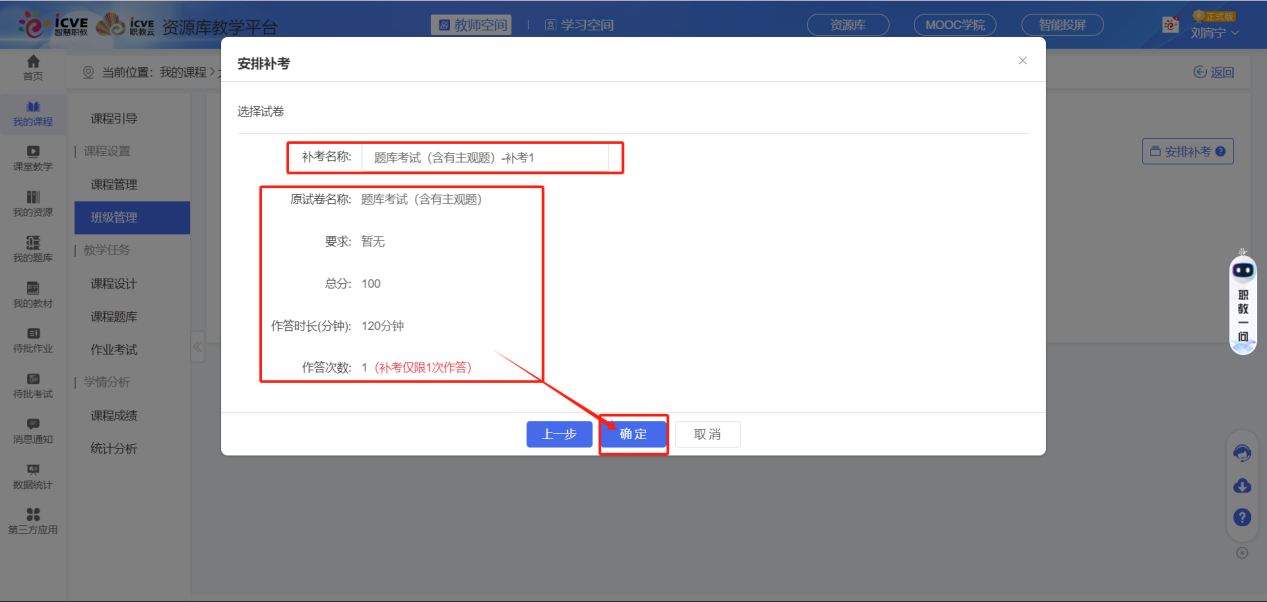This screenshot has height=602, width=1267.
Task: Click the 补考名称 input field
Action: 485,157
